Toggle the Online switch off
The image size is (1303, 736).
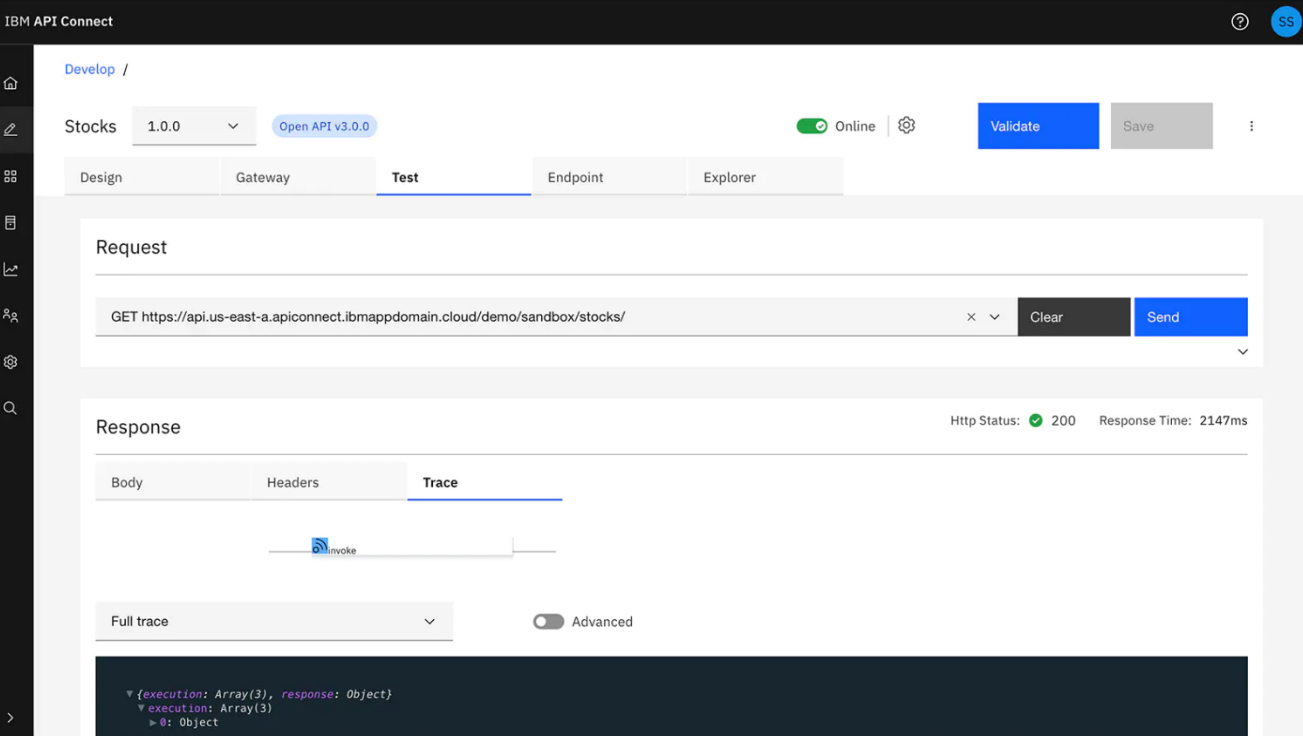click(x=812, y=126)
